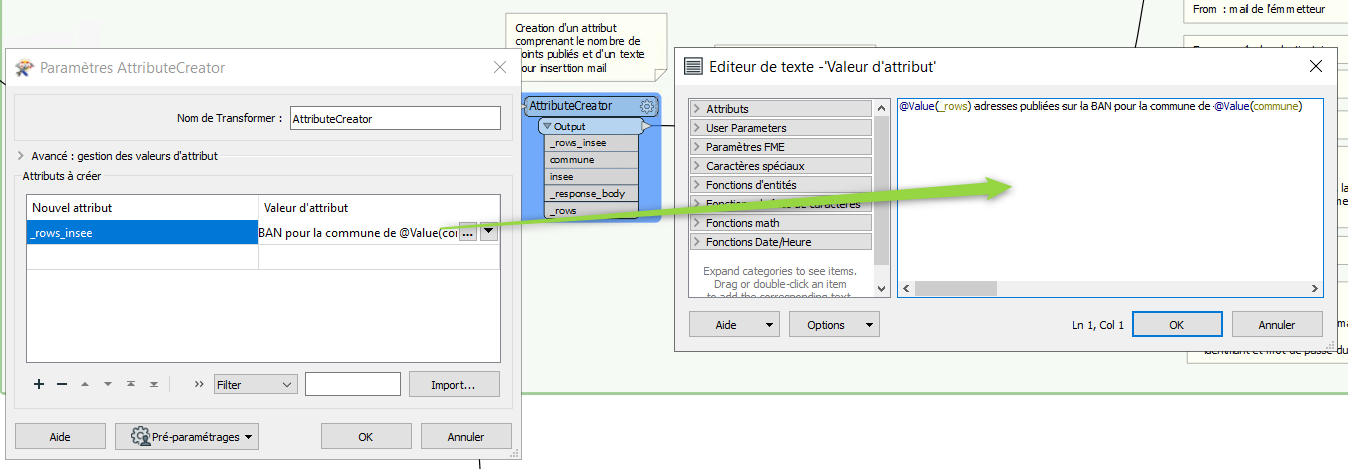Open the Options dropdown in text editor
1348x469 pixels.
tap(834, 325)
